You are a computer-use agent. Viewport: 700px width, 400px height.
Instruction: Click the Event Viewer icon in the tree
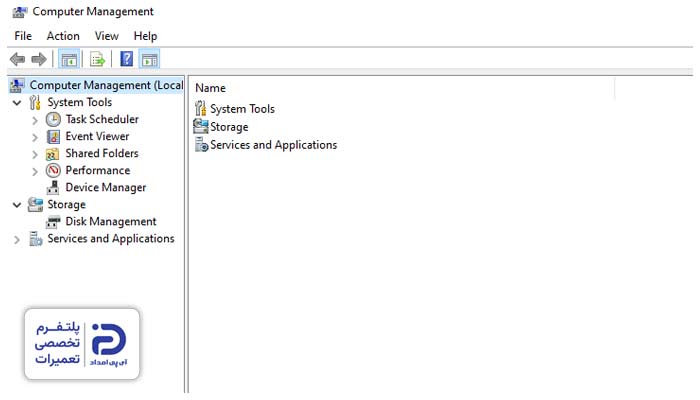[53, 137]
